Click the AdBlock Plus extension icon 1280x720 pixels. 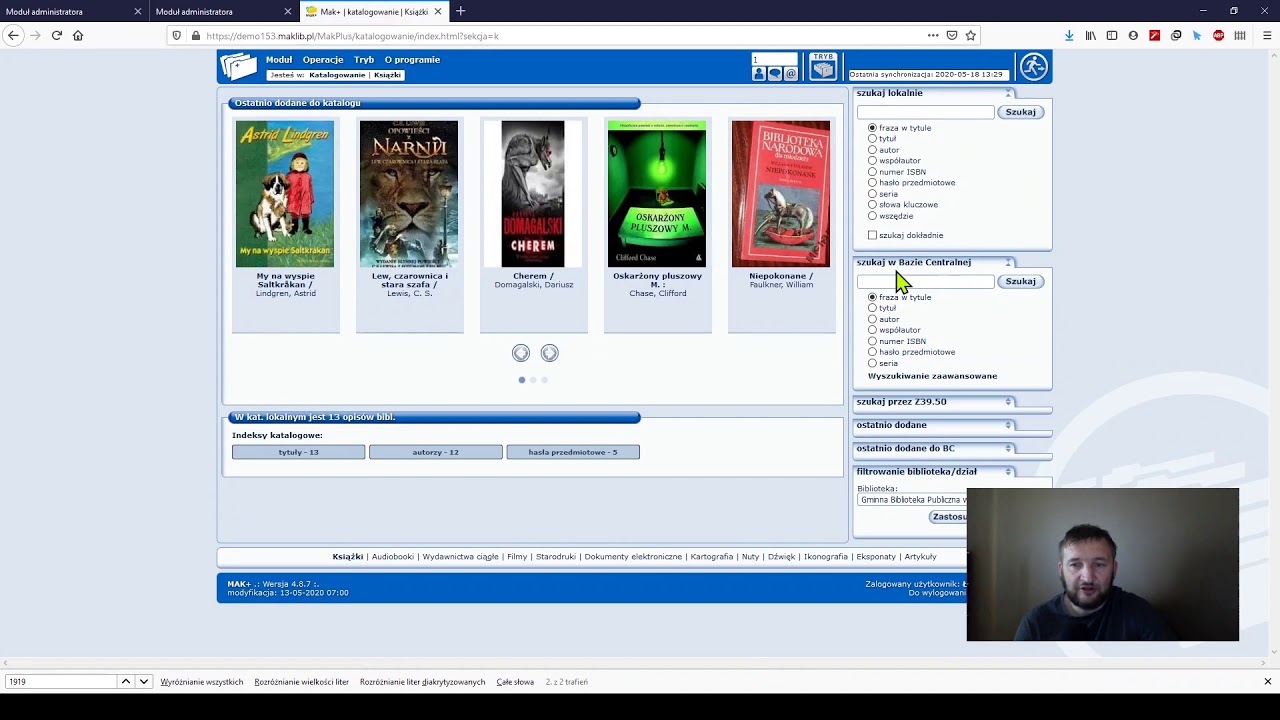pyautogui.click(x=1218, y=35)
